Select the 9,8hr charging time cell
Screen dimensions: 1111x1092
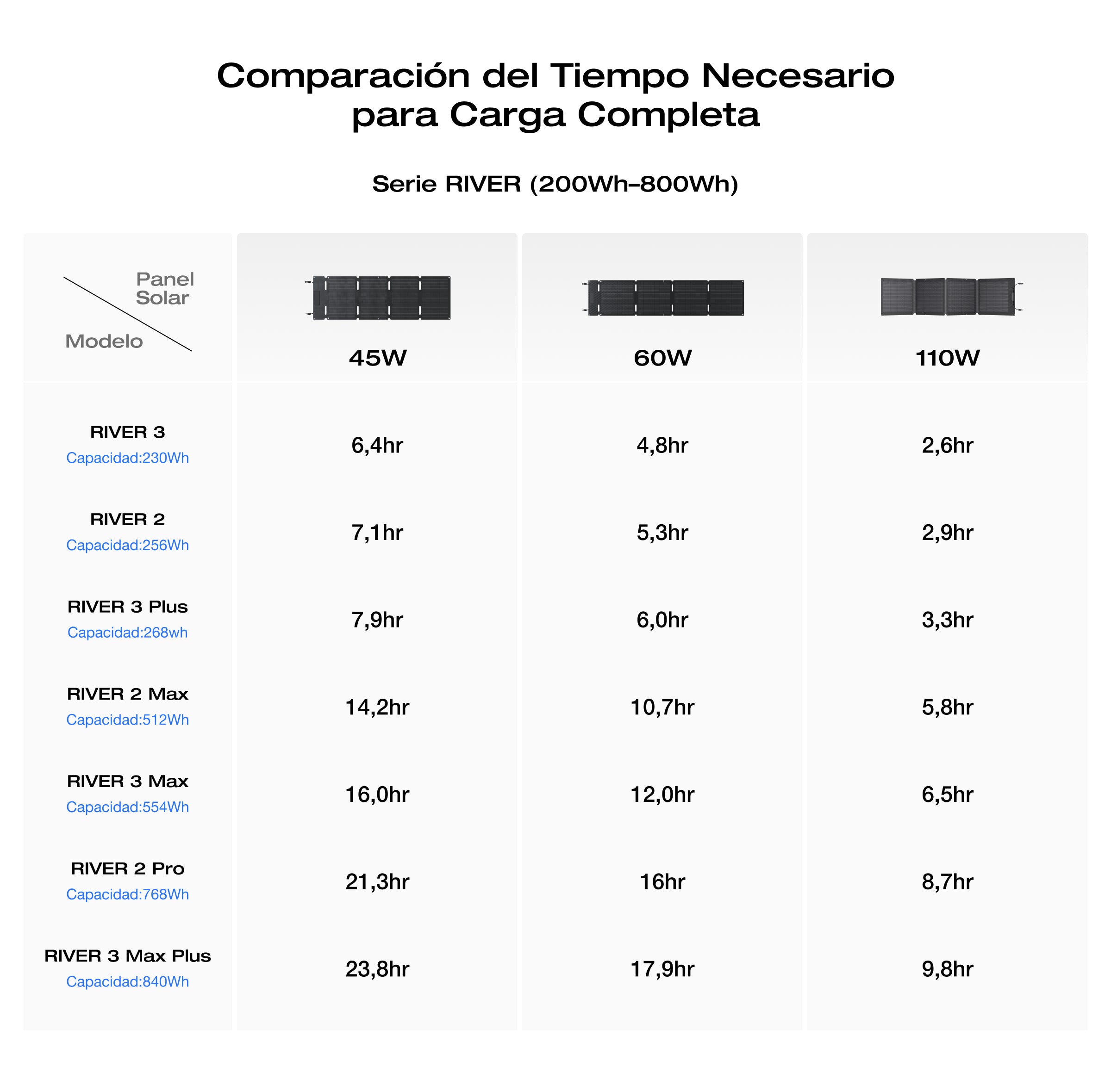(948, 969)
